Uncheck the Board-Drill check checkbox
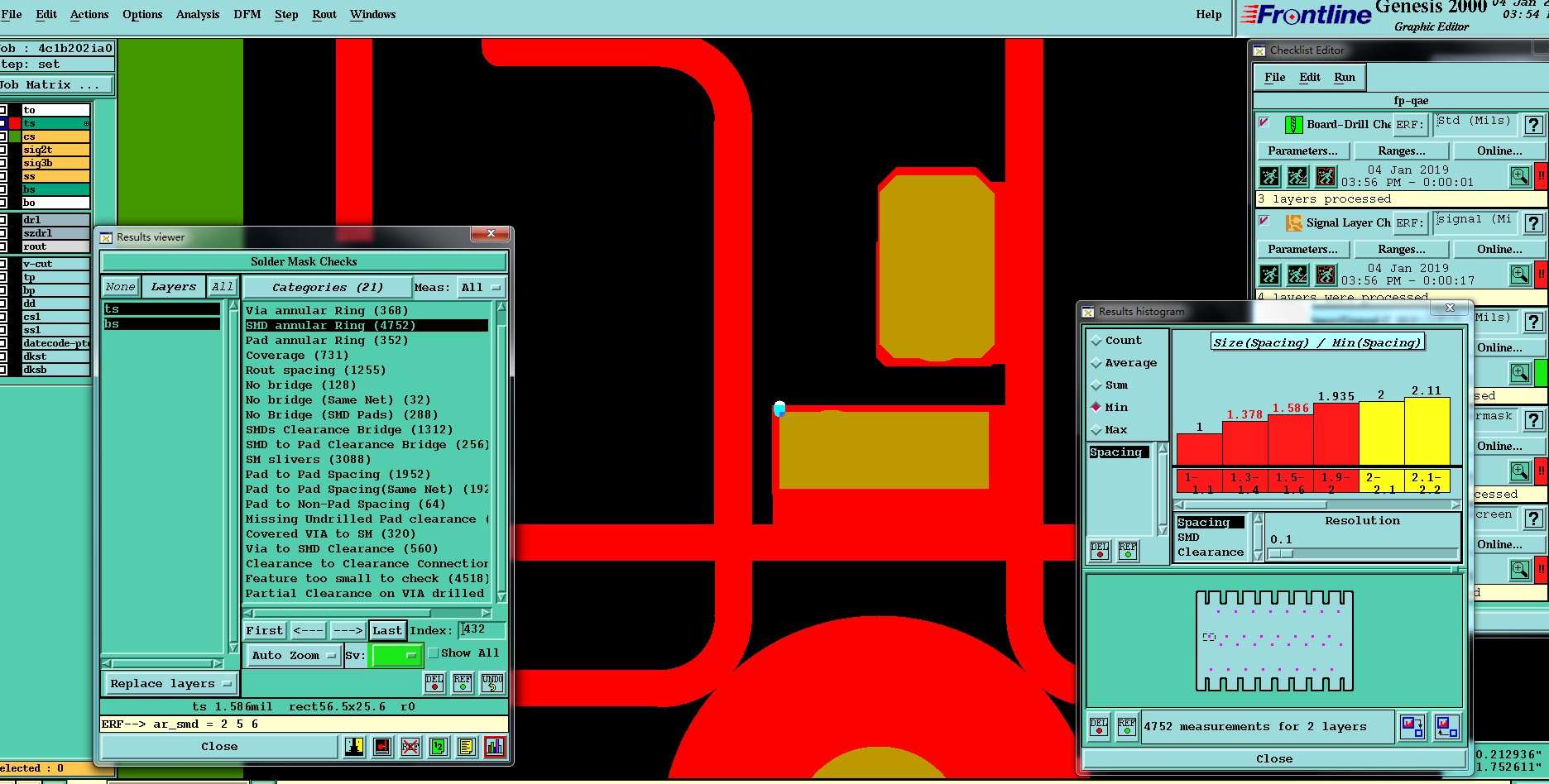Screen dimensions: 1549x784 [1264, 122]
